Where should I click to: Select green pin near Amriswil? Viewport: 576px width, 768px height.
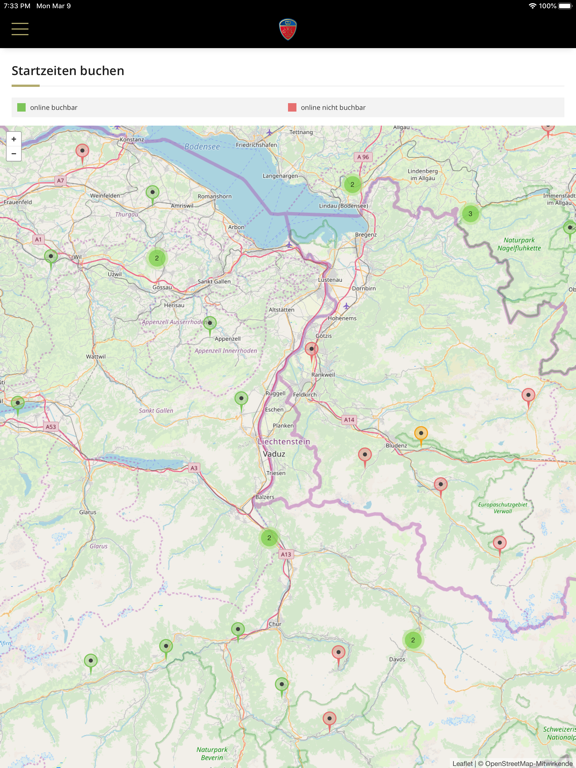point(152,194)
